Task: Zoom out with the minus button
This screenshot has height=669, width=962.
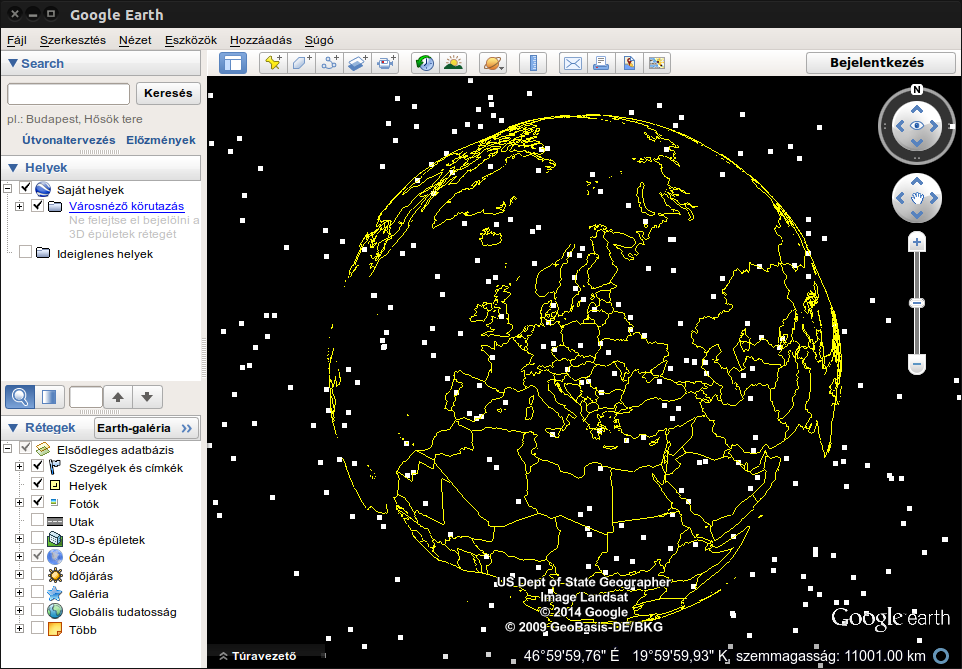Action: 917,365
